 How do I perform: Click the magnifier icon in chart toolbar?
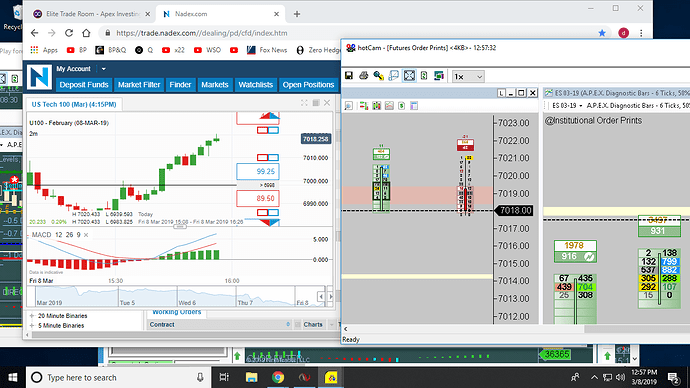(x=349, y=106)
